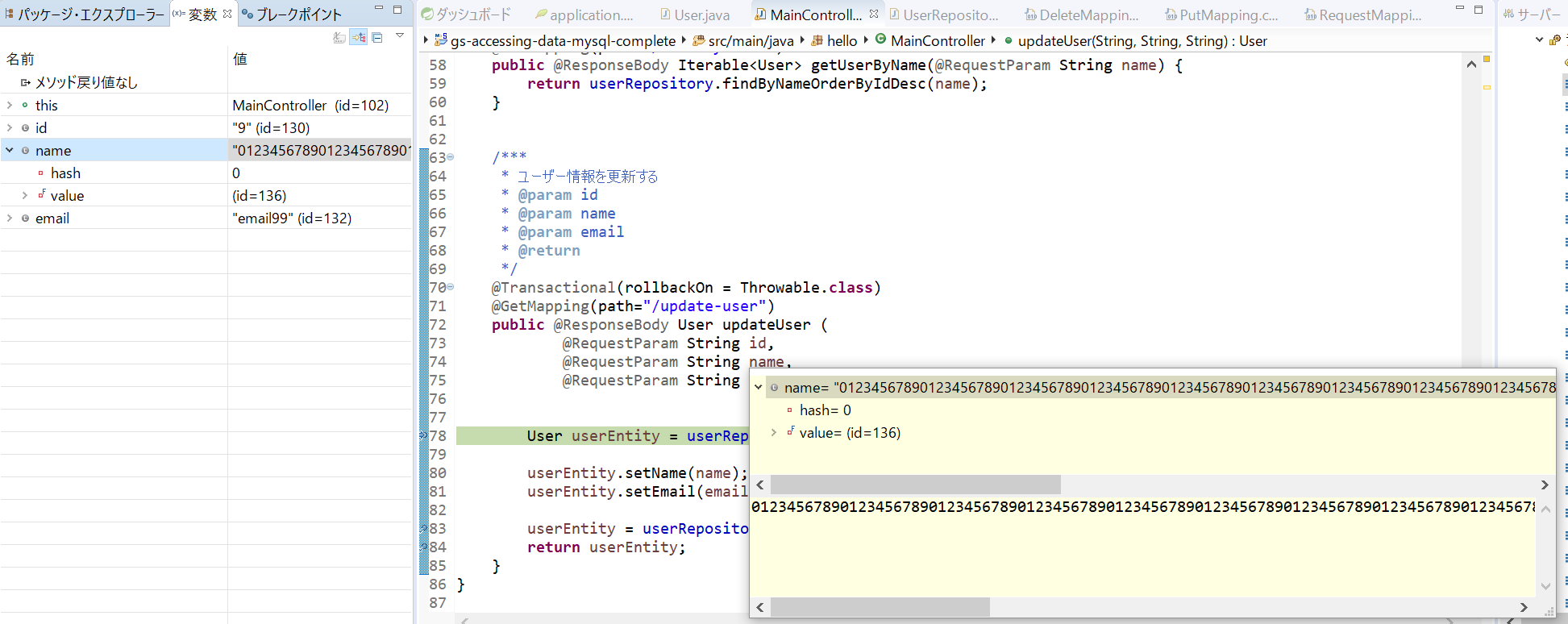Close the 変数 (Variables) tab
Screen dimensions: 1568x624
click(x=227, y=14)
